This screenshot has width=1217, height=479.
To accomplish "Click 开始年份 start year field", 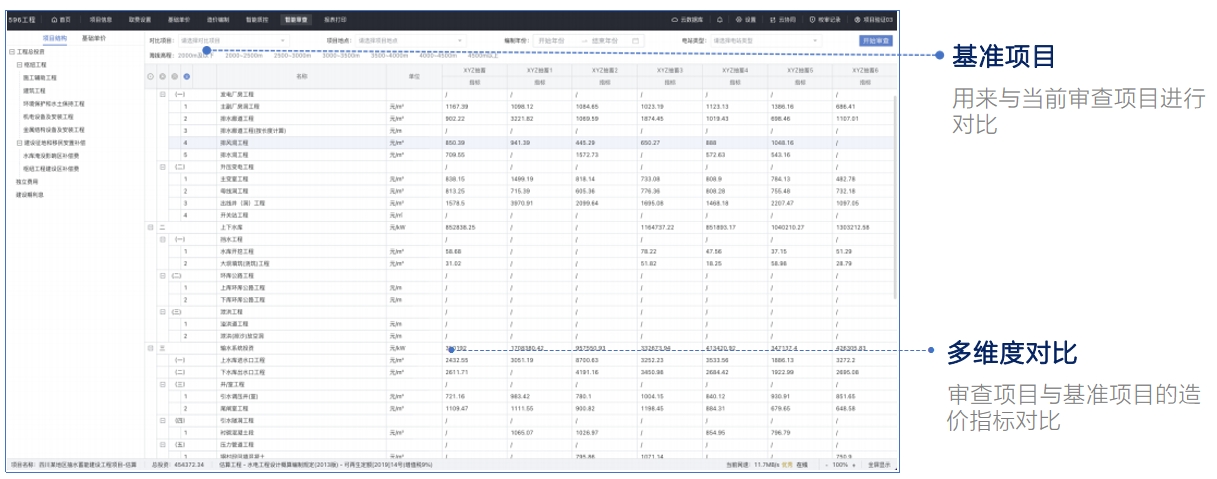I will [x=551, y=40].
